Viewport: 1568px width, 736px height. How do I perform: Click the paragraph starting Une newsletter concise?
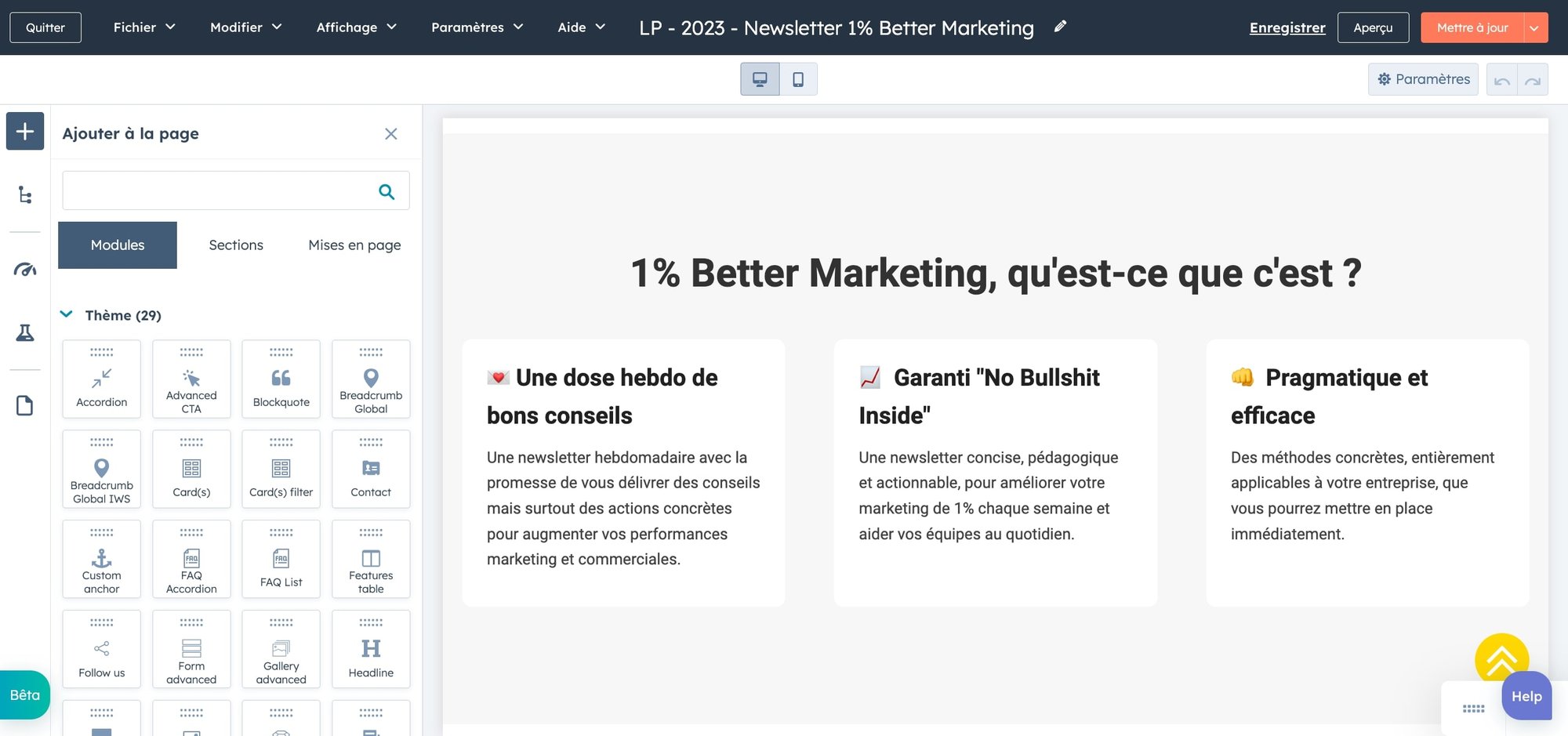989,495
